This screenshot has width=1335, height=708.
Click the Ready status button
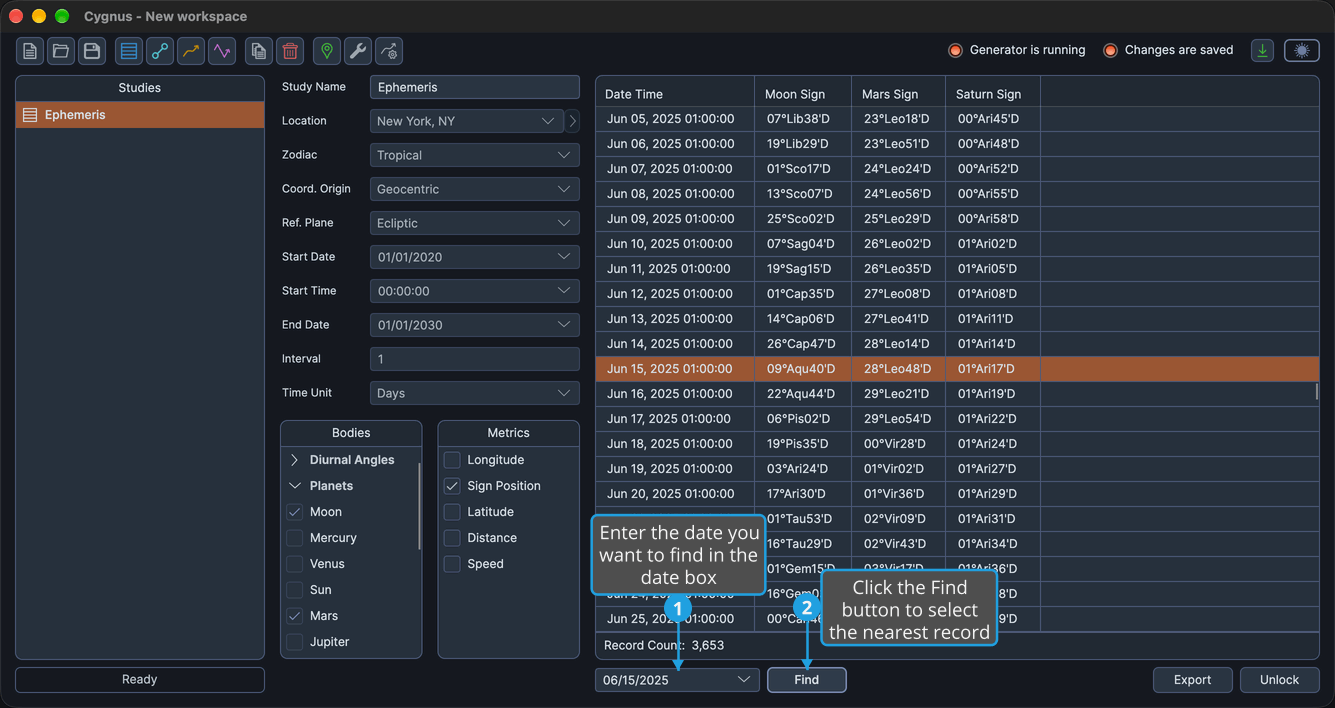click(x=140, y=680)
